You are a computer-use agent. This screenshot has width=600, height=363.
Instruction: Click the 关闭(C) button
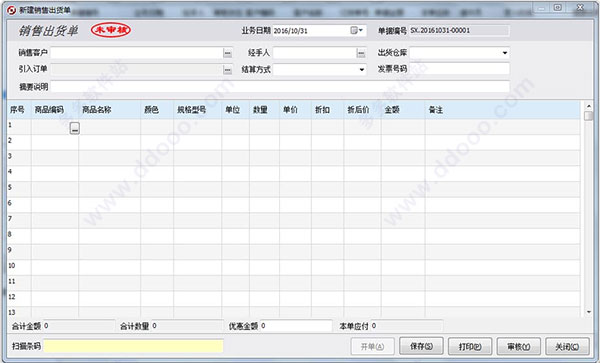[x=567, y=347]
